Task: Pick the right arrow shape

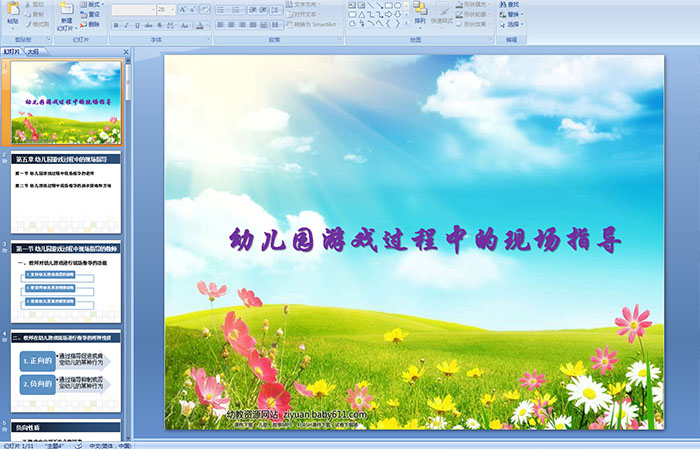Action: point(388,14)
